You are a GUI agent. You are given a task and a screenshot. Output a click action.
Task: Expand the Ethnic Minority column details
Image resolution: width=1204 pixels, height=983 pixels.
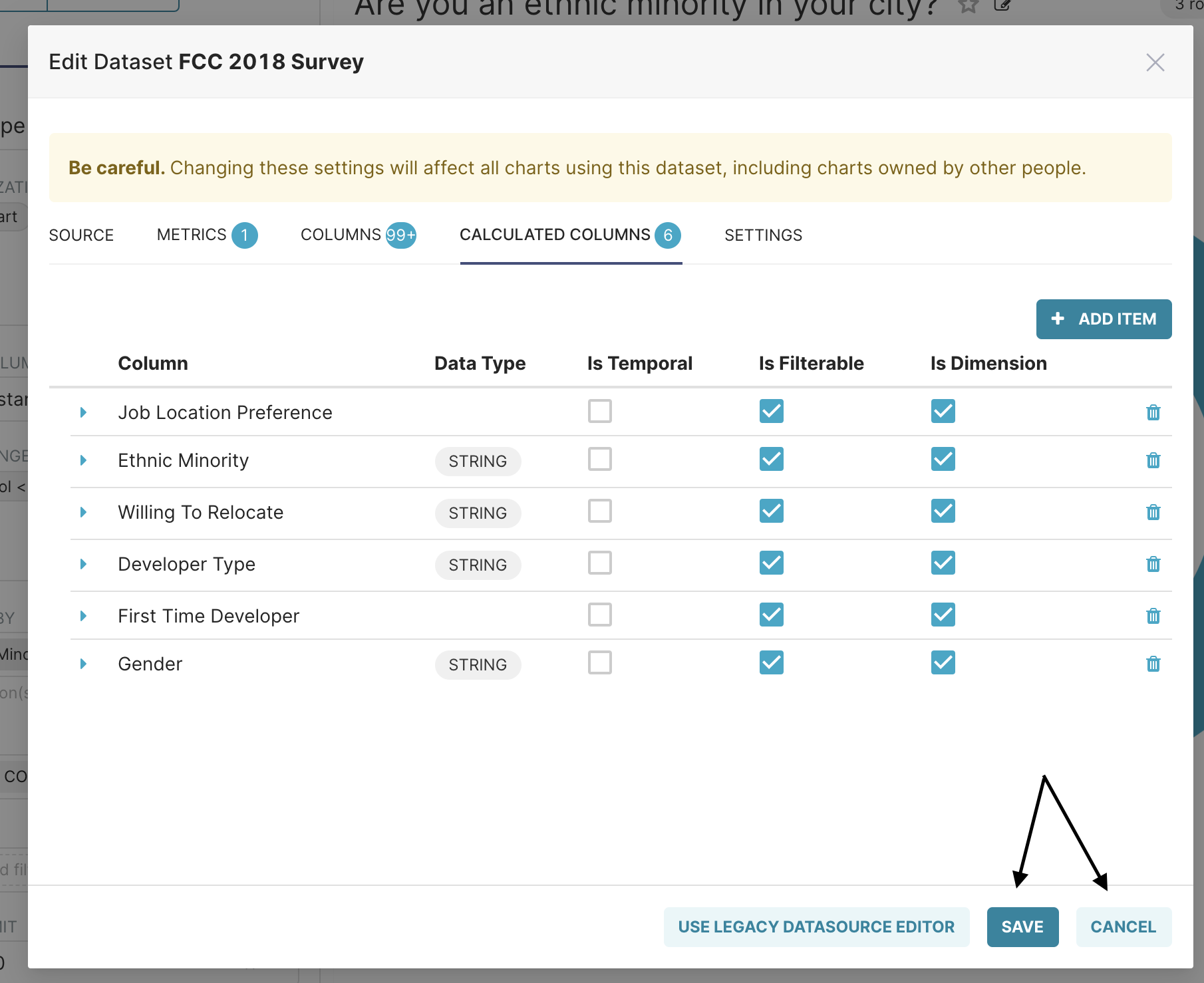(84, 460)
